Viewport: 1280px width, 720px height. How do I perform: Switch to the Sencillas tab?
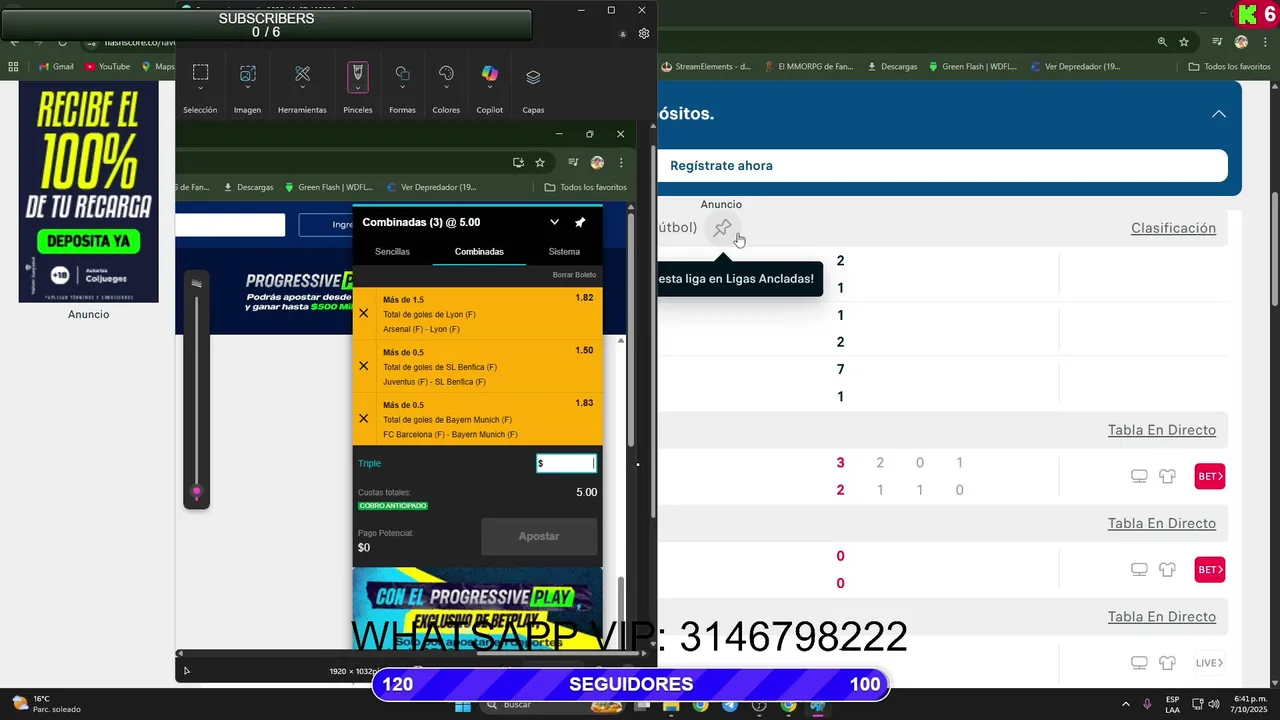pos(392,252)
